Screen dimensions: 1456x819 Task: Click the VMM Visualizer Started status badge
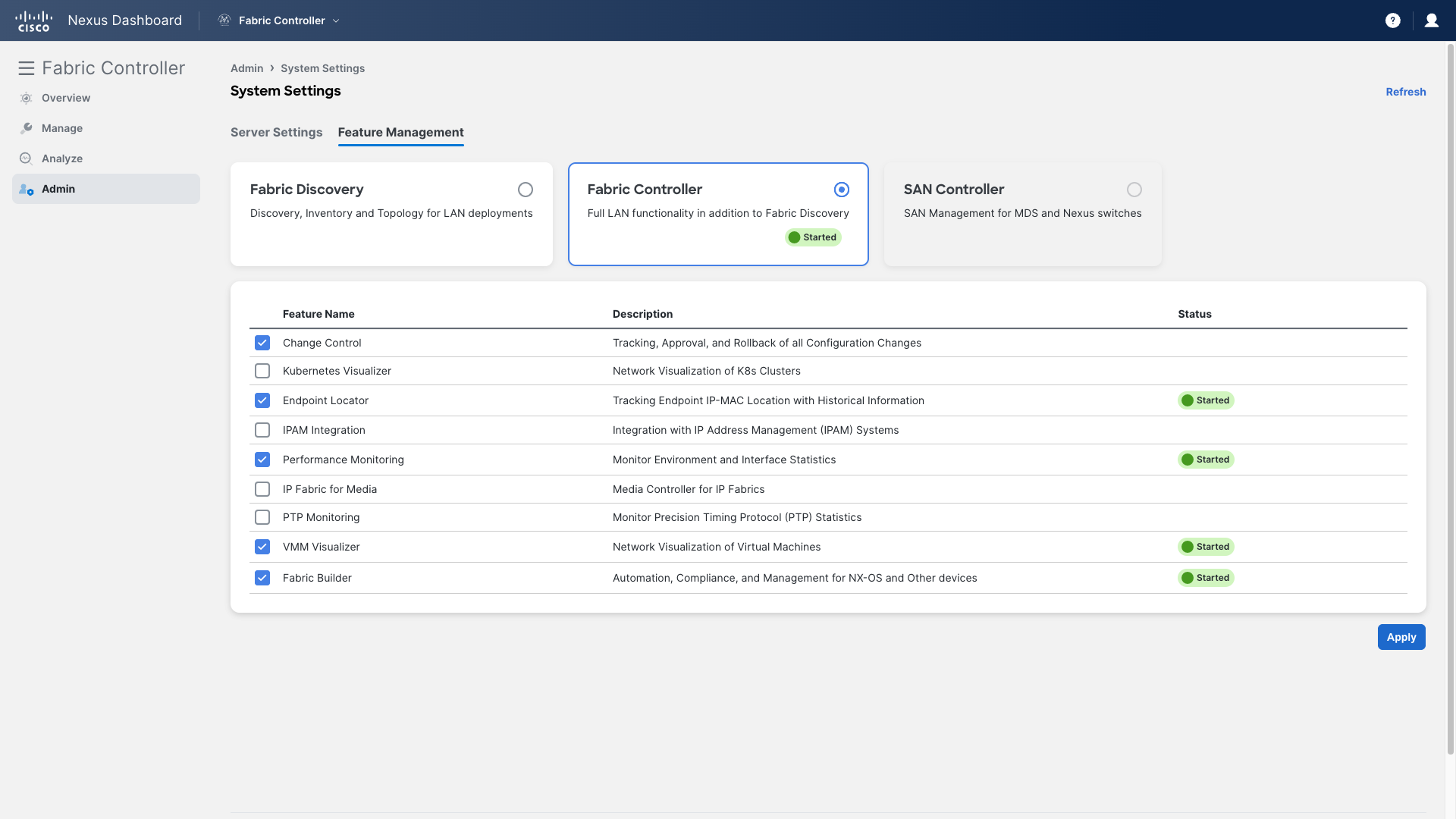tap(1206, 547)
